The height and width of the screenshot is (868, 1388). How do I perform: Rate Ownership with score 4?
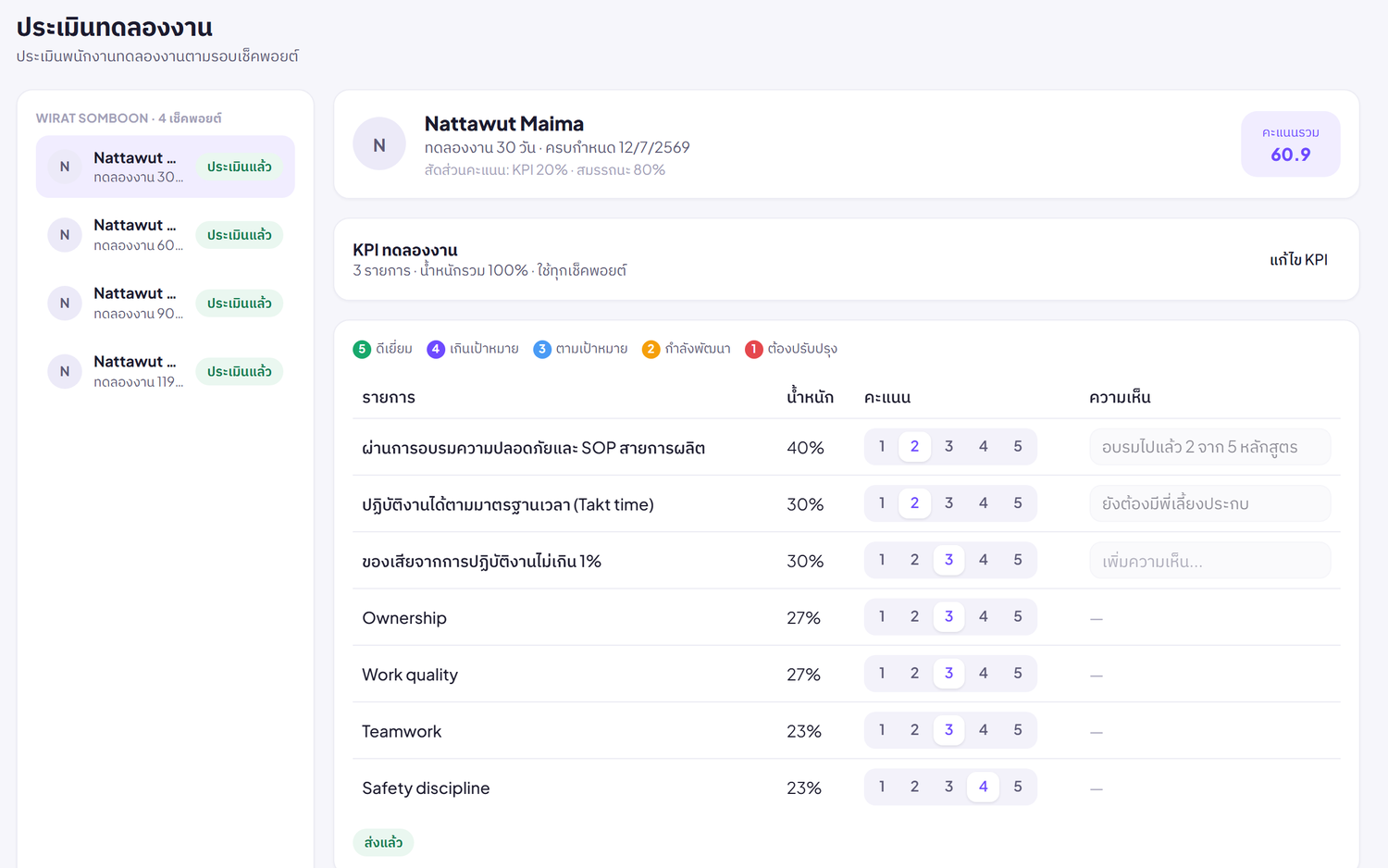point(984,616)
